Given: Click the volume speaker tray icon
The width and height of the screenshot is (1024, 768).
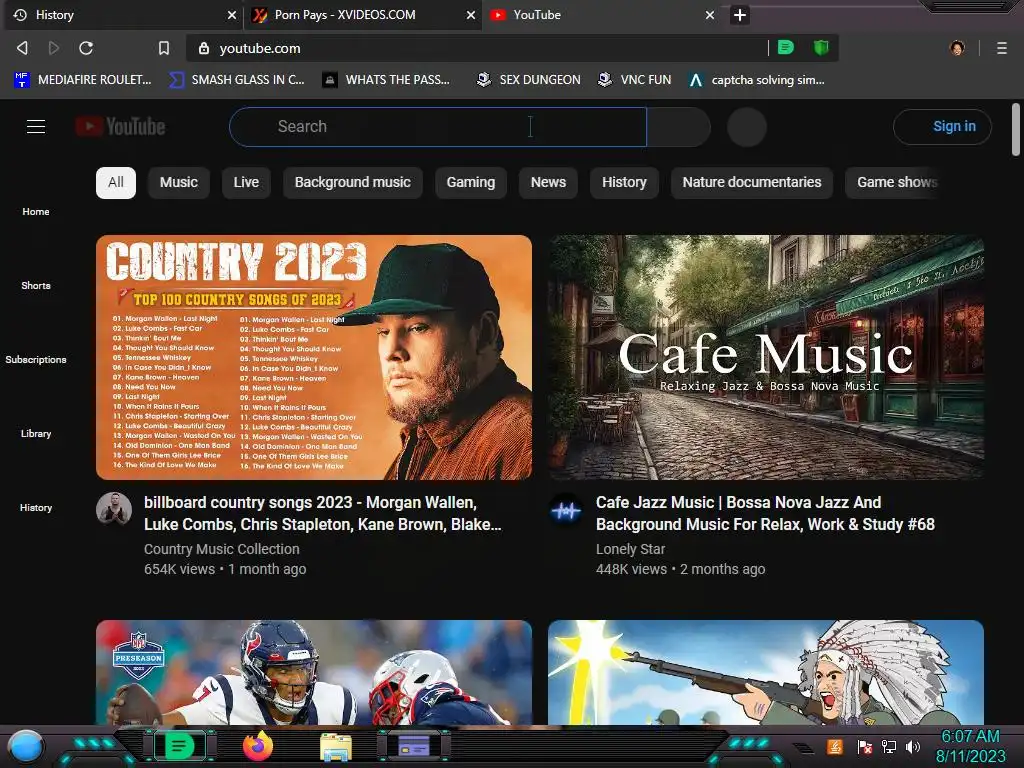Looking at the screenshot, I should 913,746.
